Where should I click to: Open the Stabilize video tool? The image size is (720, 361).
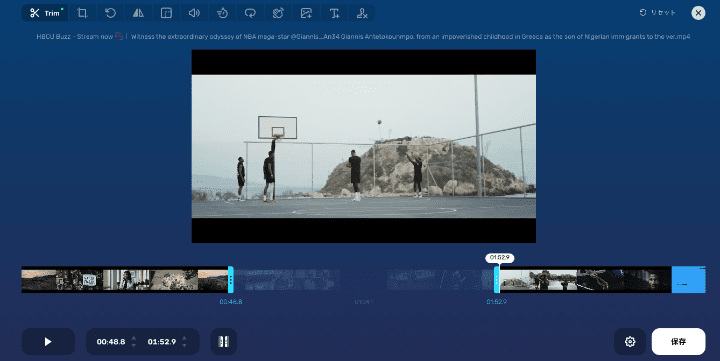pyautogui.click(x=278, y=13)
